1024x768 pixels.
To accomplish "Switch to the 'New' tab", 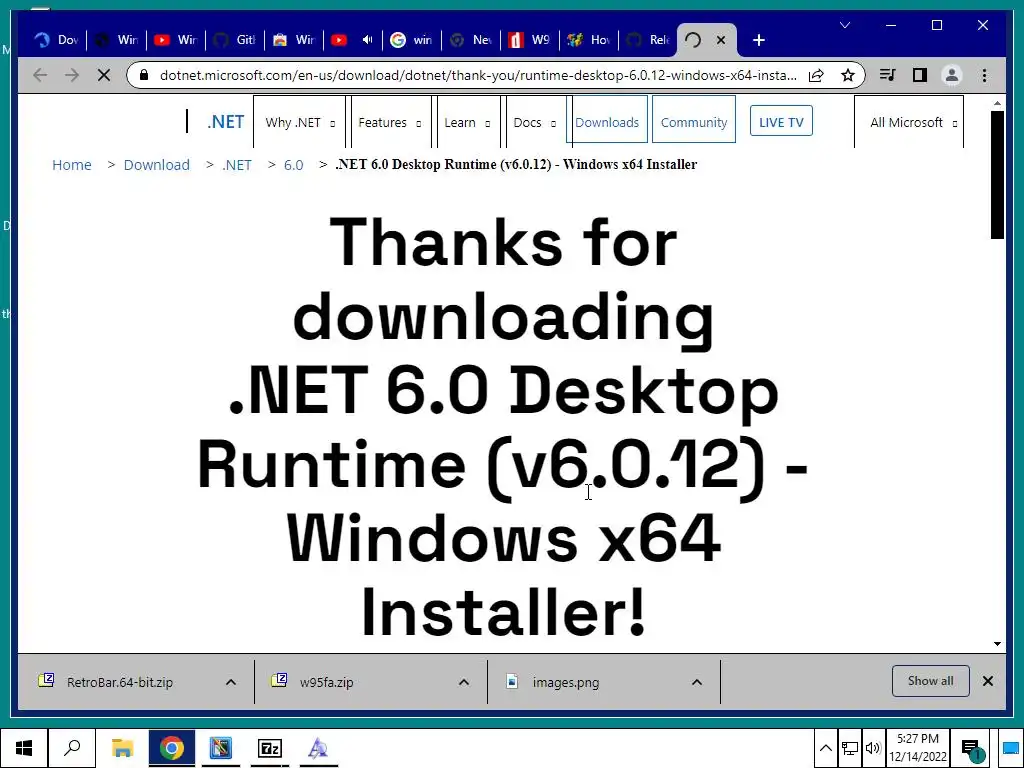I will point(472,40).
